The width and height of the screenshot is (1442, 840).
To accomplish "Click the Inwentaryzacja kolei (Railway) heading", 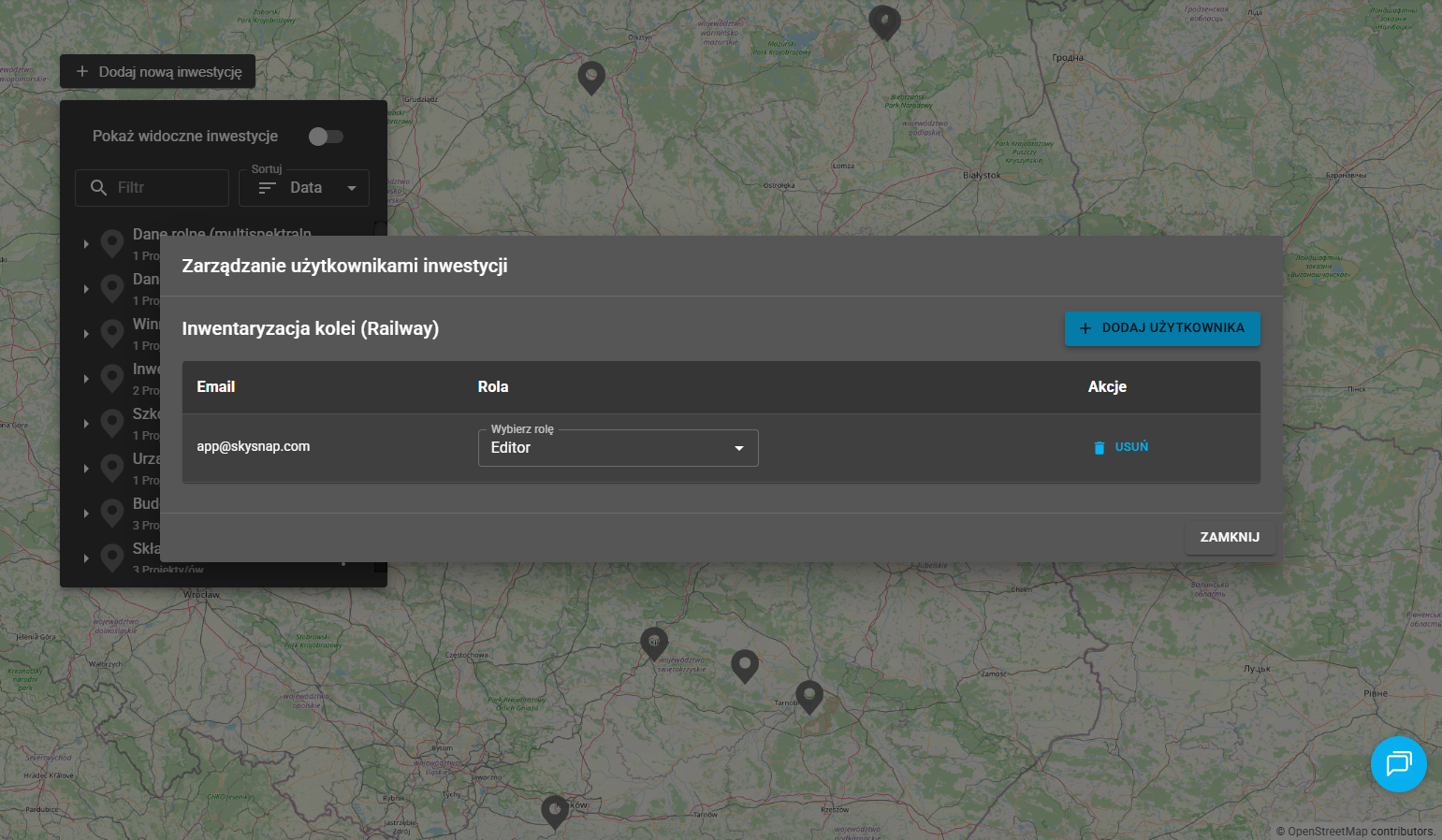I will coord(311,328).
